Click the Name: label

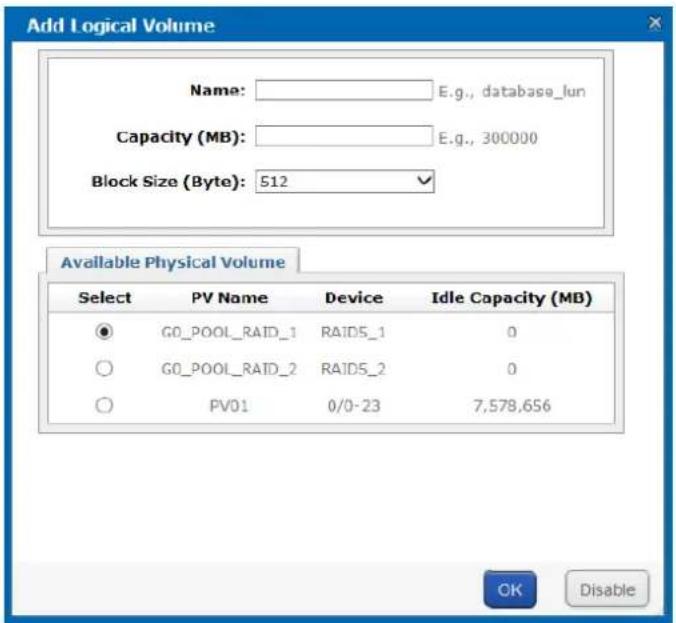218,90
